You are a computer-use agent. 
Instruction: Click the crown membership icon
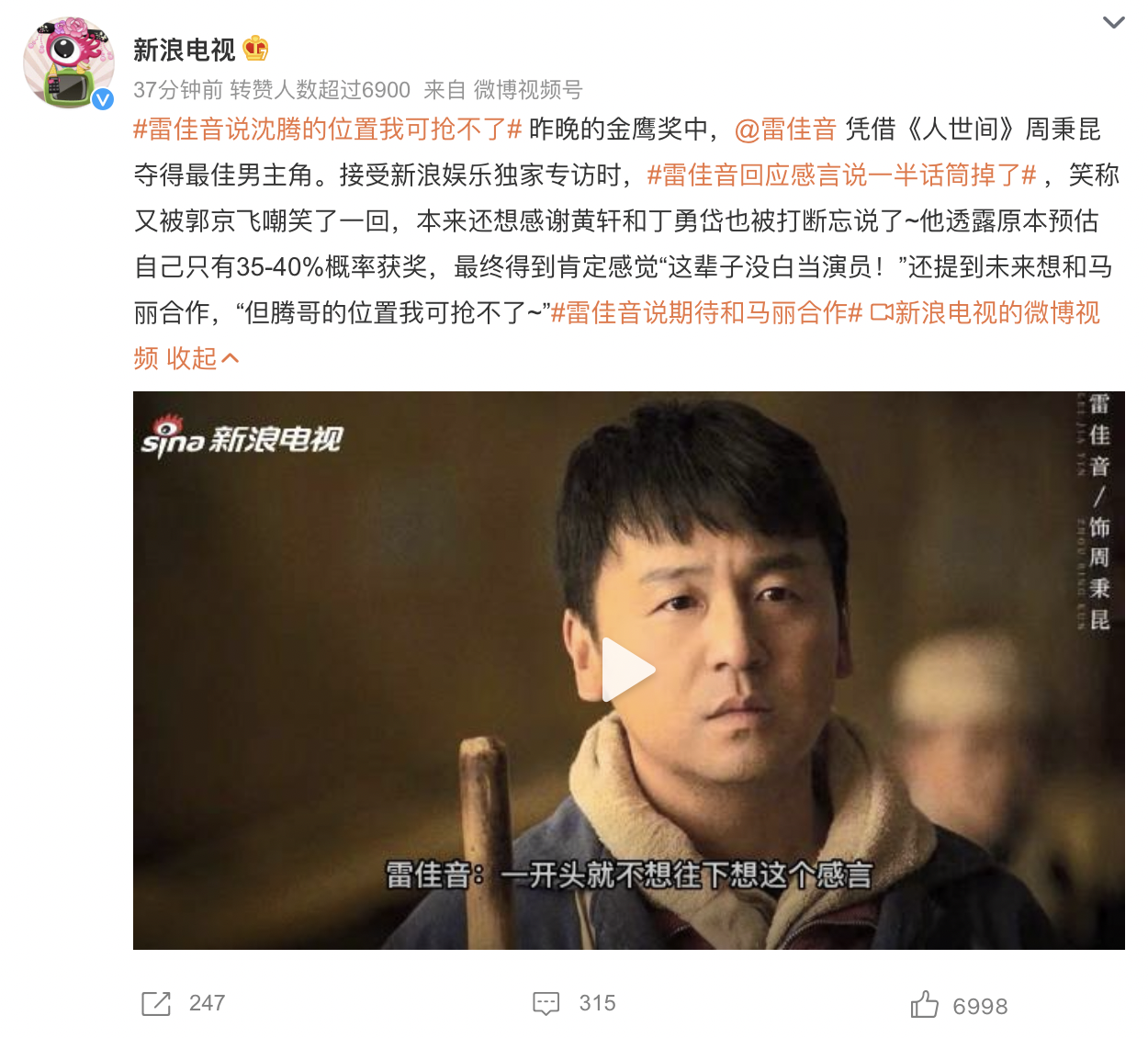click(x=255, y=49)
